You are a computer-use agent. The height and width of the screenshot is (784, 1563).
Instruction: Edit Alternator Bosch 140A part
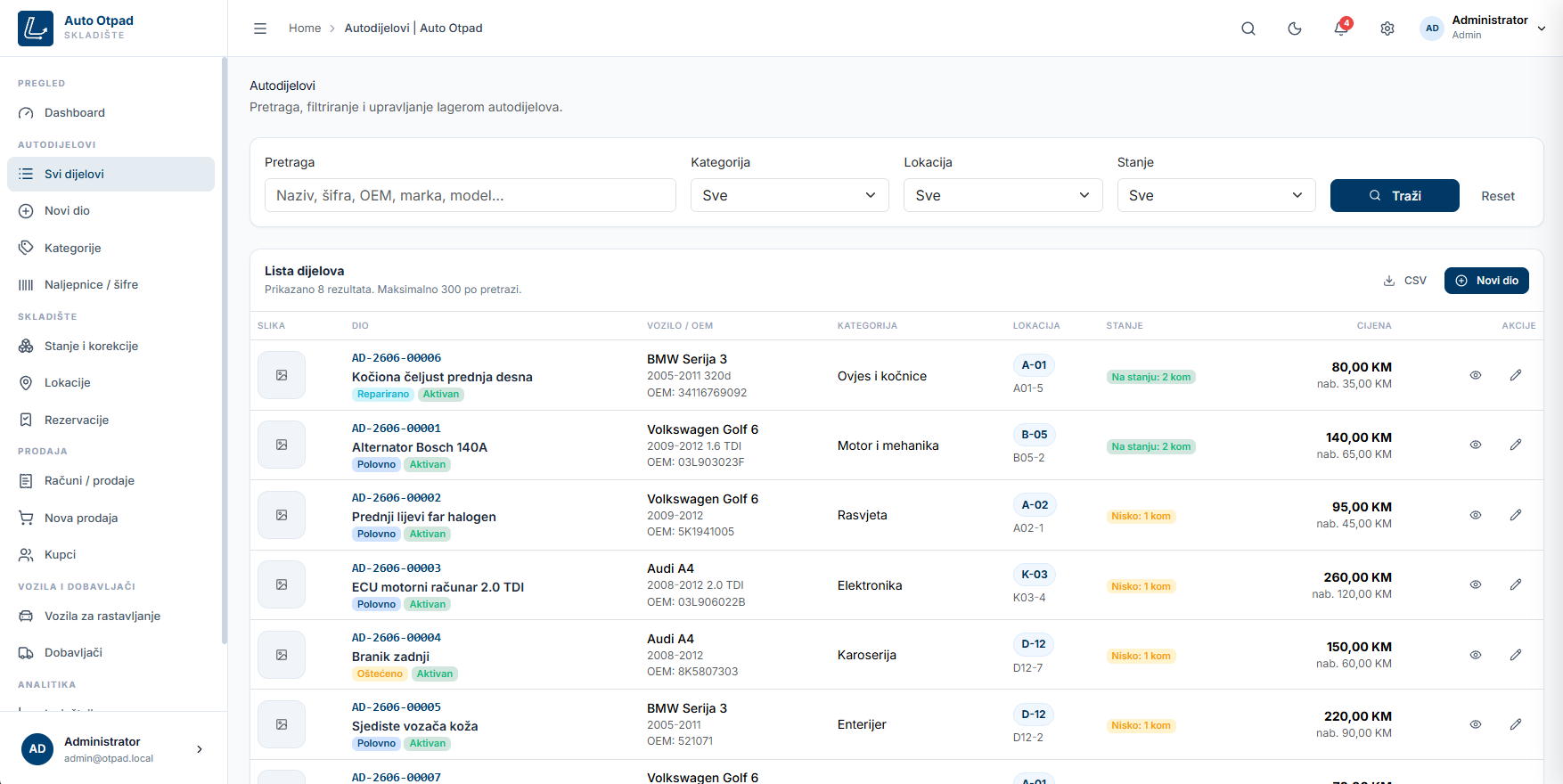(1516, 445)
